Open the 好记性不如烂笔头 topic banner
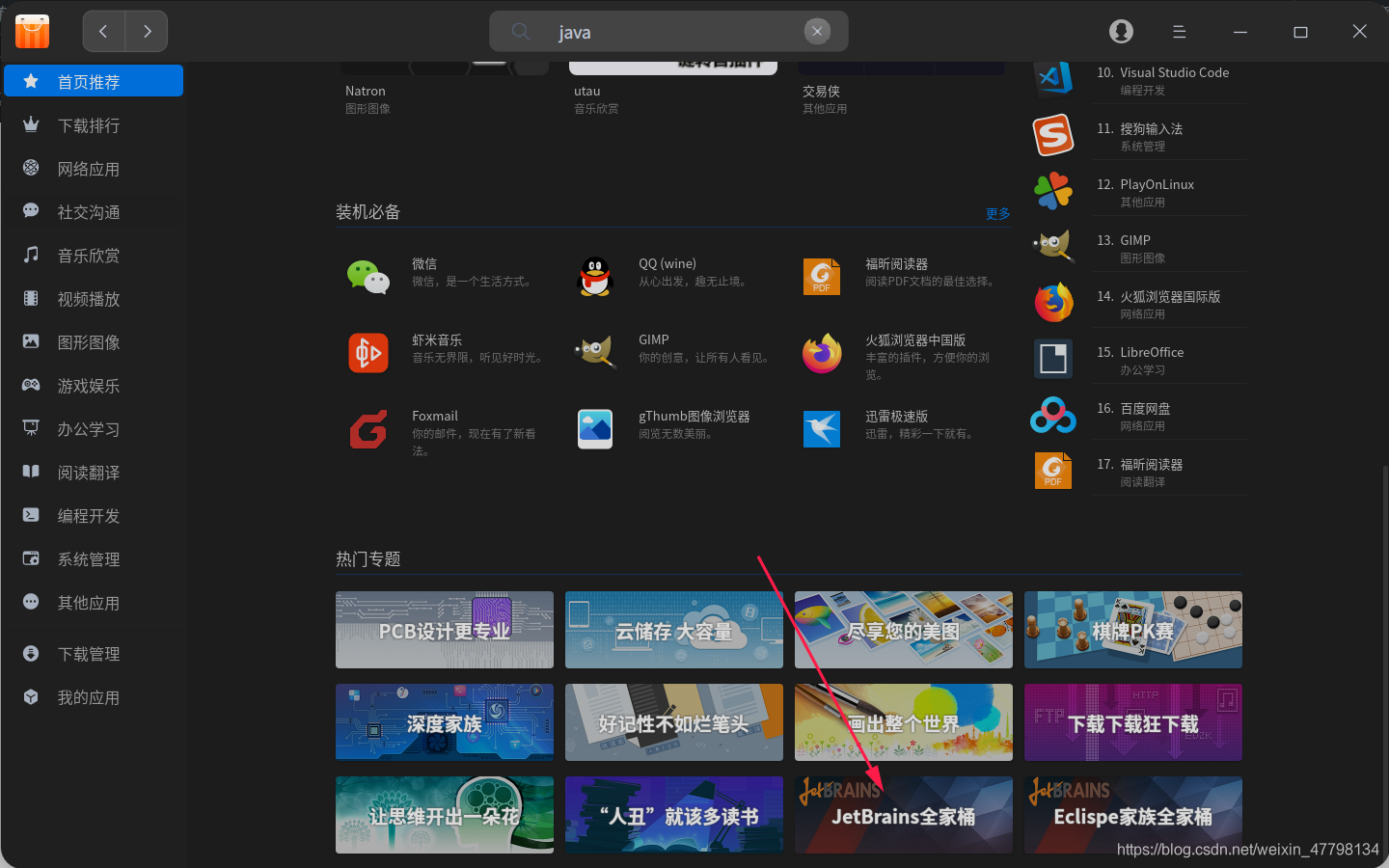This screenshot has height=868, width=1389. (x=674, y=722)
